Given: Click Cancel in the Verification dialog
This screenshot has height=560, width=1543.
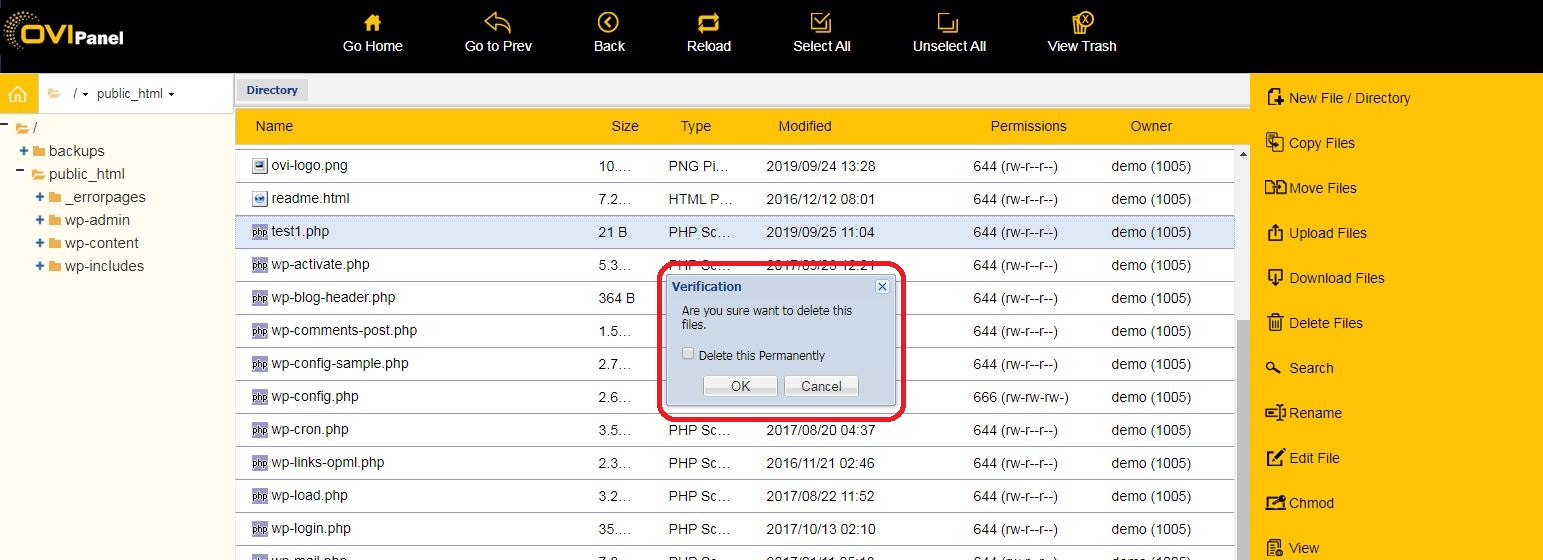Looking at the screenshot, I should pos(821,386).
